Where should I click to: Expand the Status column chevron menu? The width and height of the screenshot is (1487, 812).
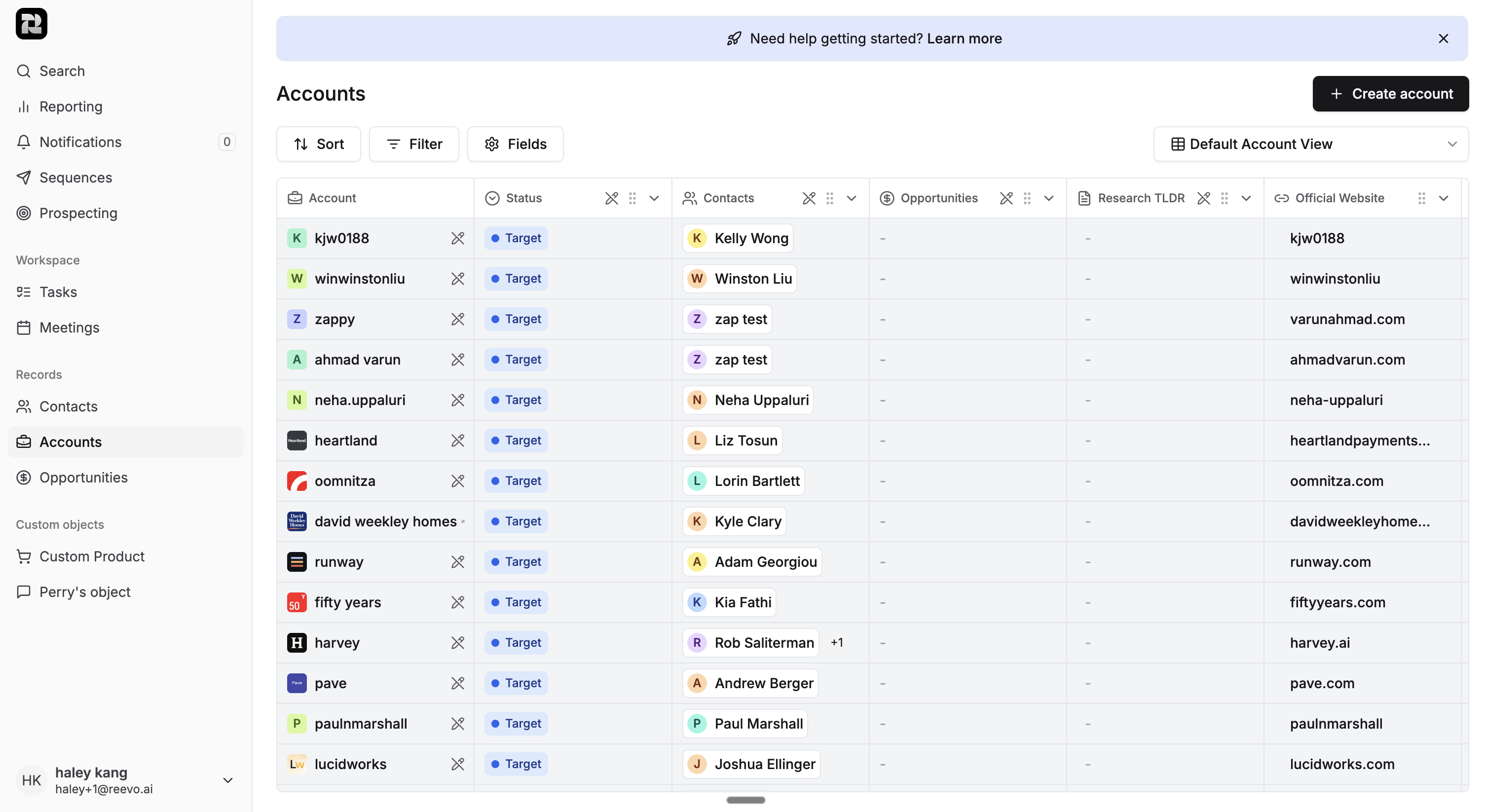pos(654,198)
